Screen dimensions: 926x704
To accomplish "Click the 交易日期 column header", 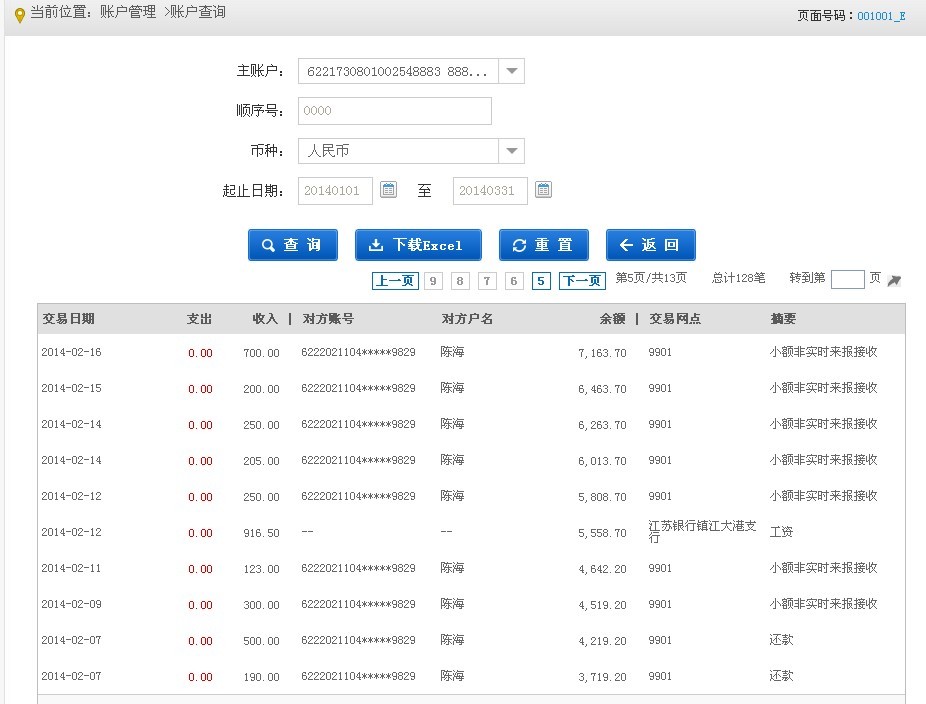I will [x=68, y=319].
